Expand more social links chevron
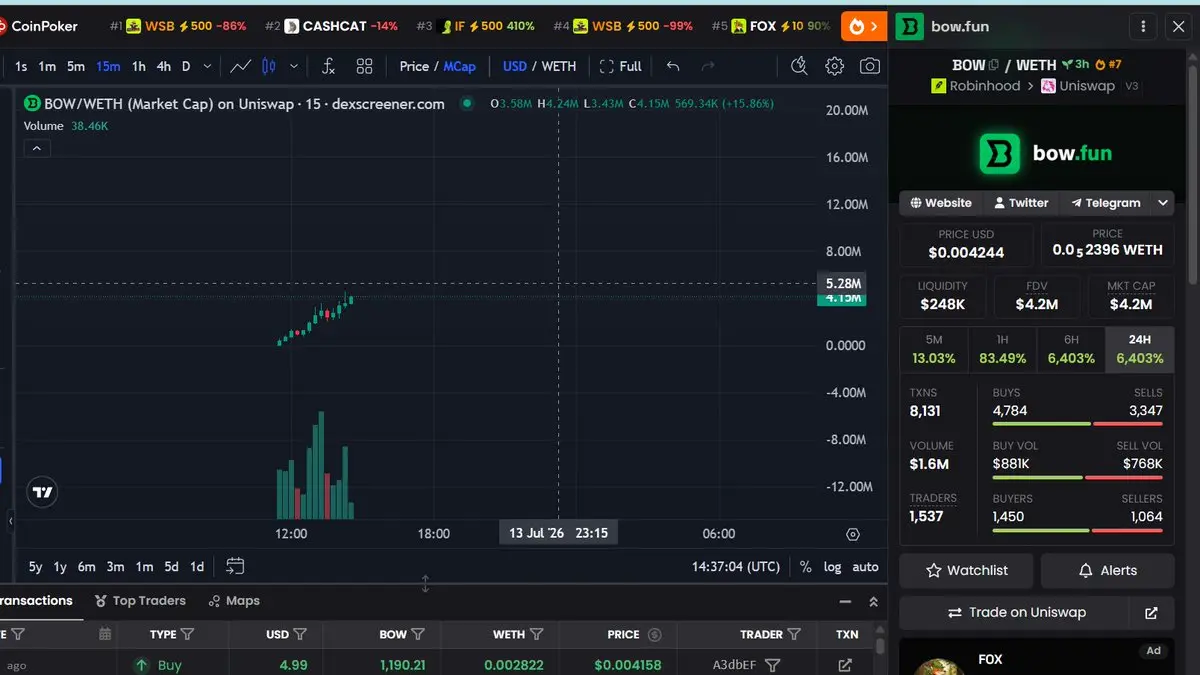Viewport: 1200px width, 675px height. (x=1163, y=202)
